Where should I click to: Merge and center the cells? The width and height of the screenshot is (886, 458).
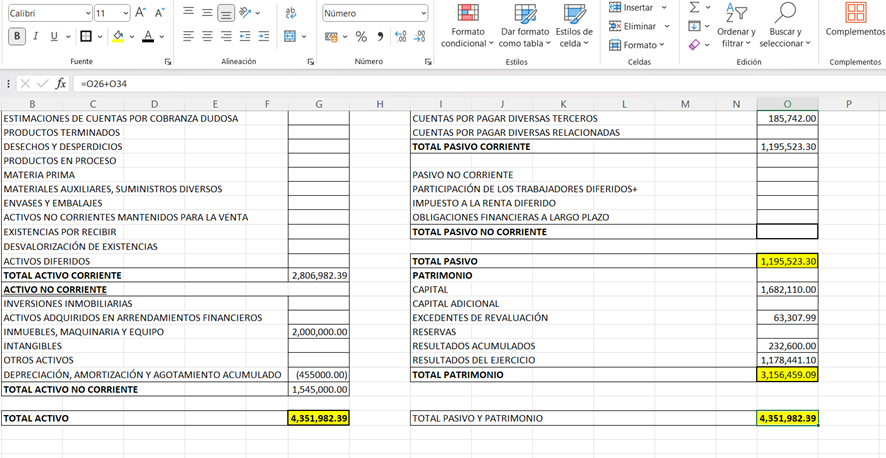tap(289, 36)
